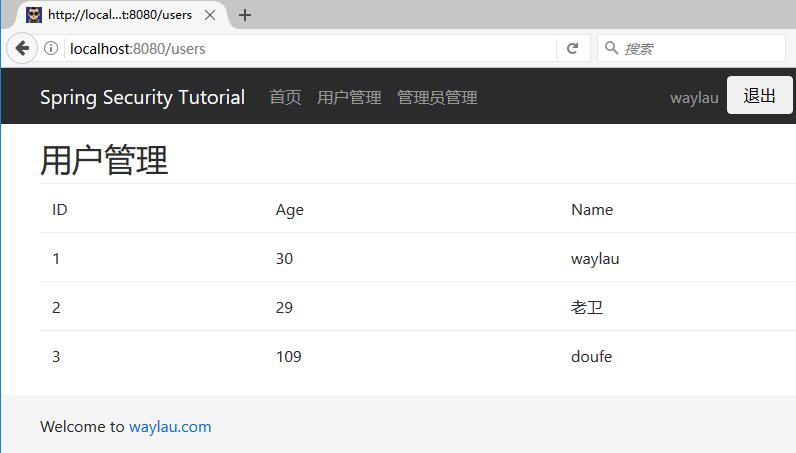Select the localhost:8080/users browser tab
Image resolution: width=796 pixels, height=453 pixels.
[x=118, y=15]
